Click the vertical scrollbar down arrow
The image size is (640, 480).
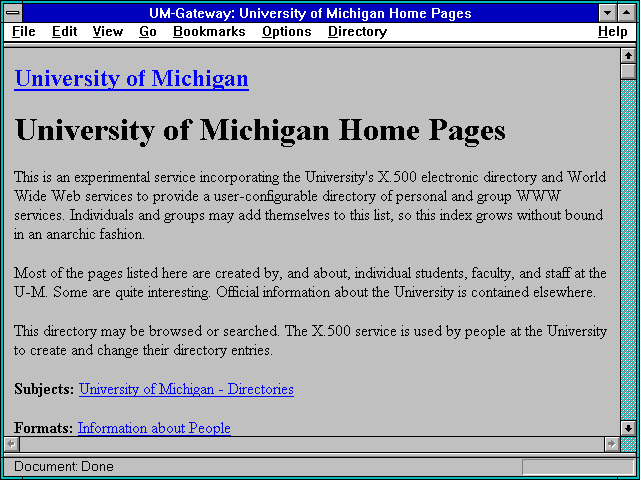[628, 428]
